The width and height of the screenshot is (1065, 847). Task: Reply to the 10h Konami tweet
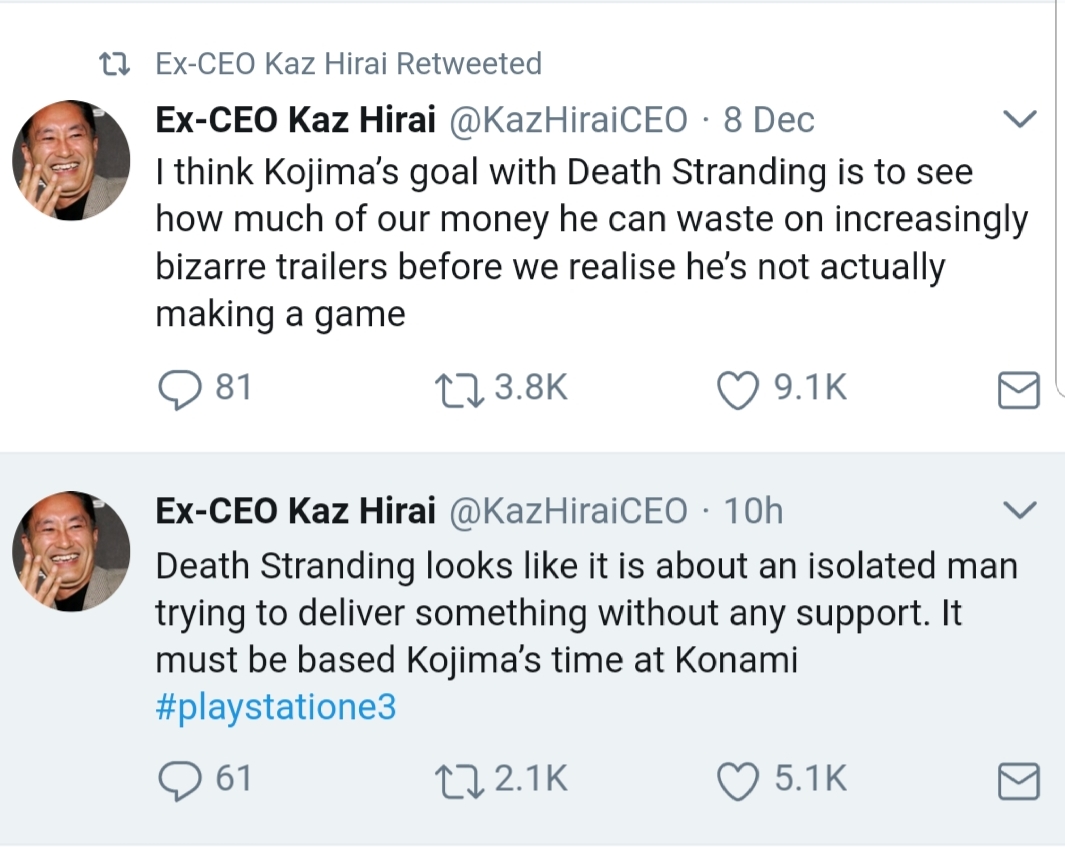tap(180, 780)
